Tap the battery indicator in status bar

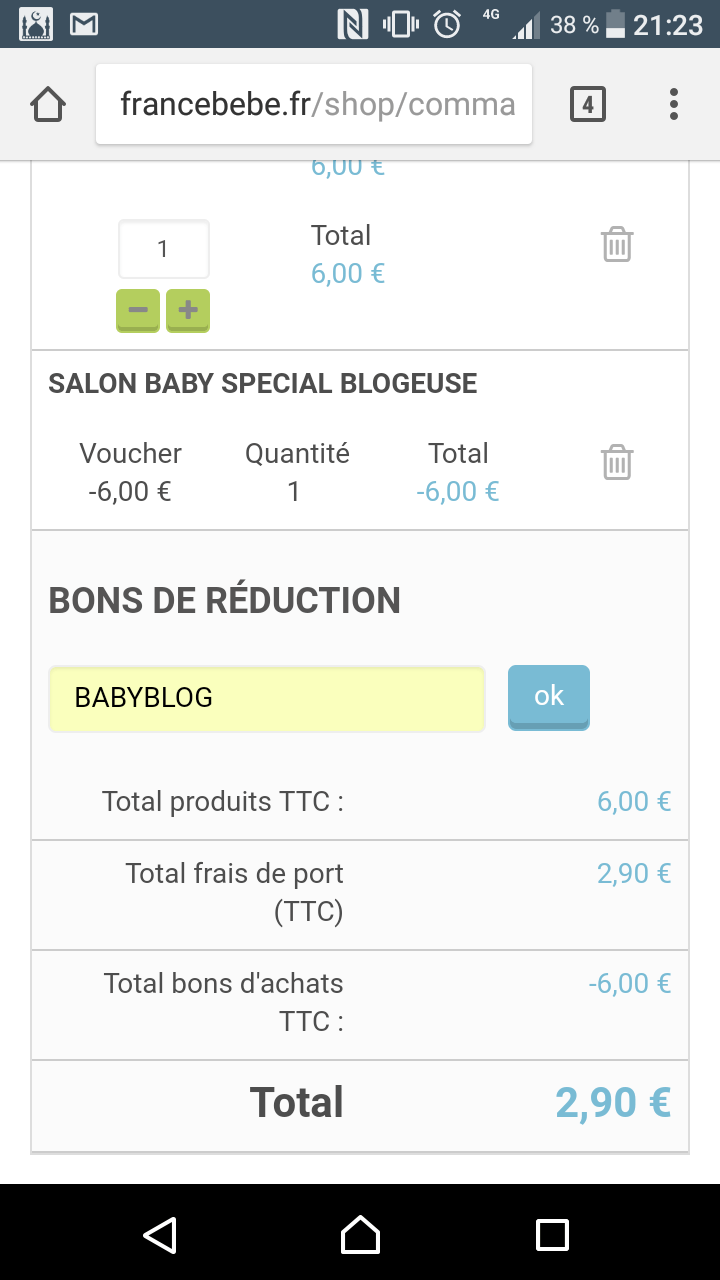[616, 24]
